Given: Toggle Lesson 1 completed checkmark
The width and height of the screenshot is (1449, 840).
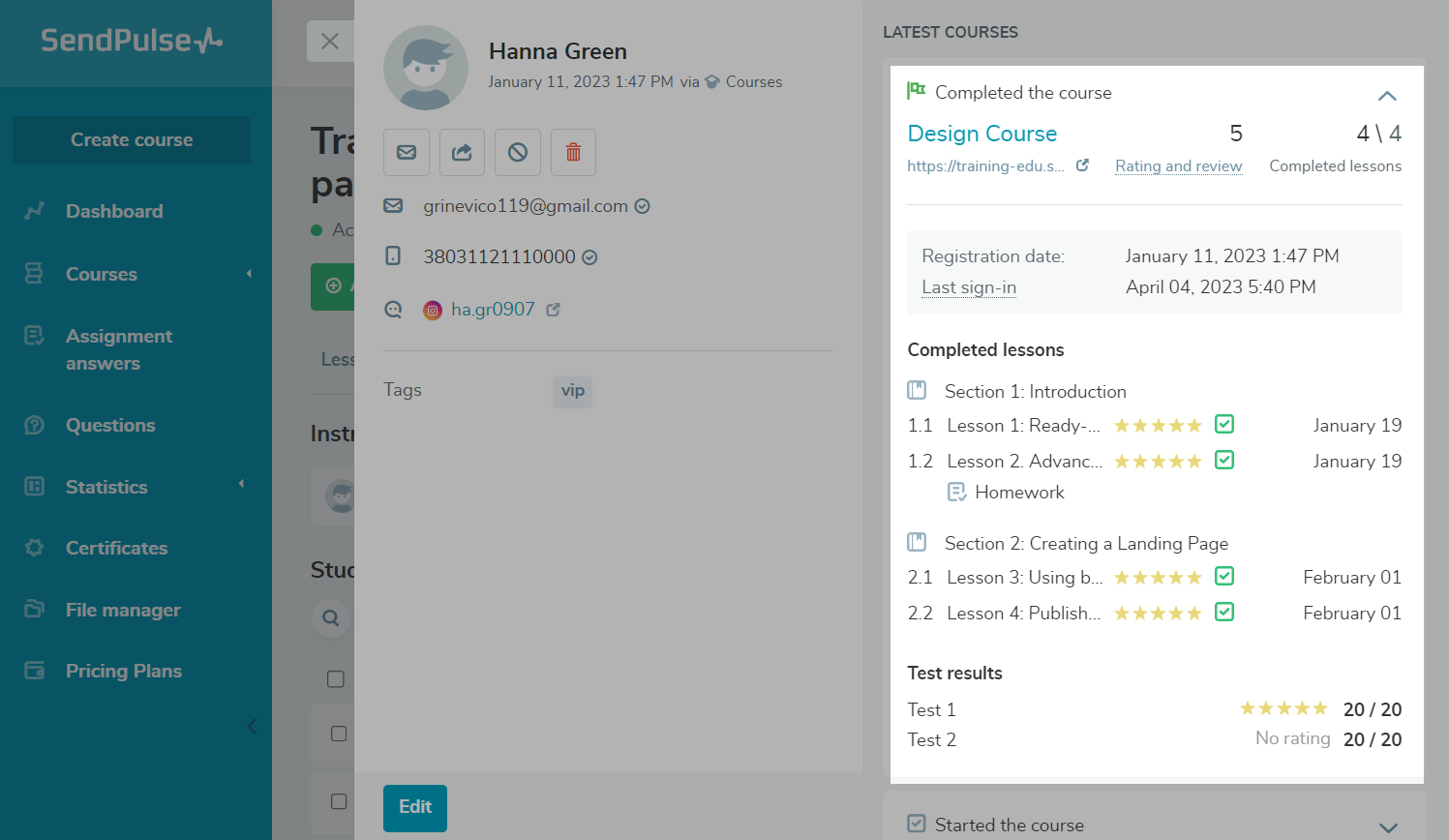Looking at the screenshot, I should 1224,425.
